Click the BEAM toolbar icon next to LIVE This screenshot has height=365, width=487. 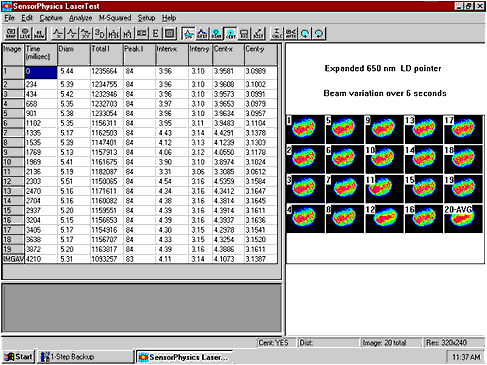[x=39, y=33]
